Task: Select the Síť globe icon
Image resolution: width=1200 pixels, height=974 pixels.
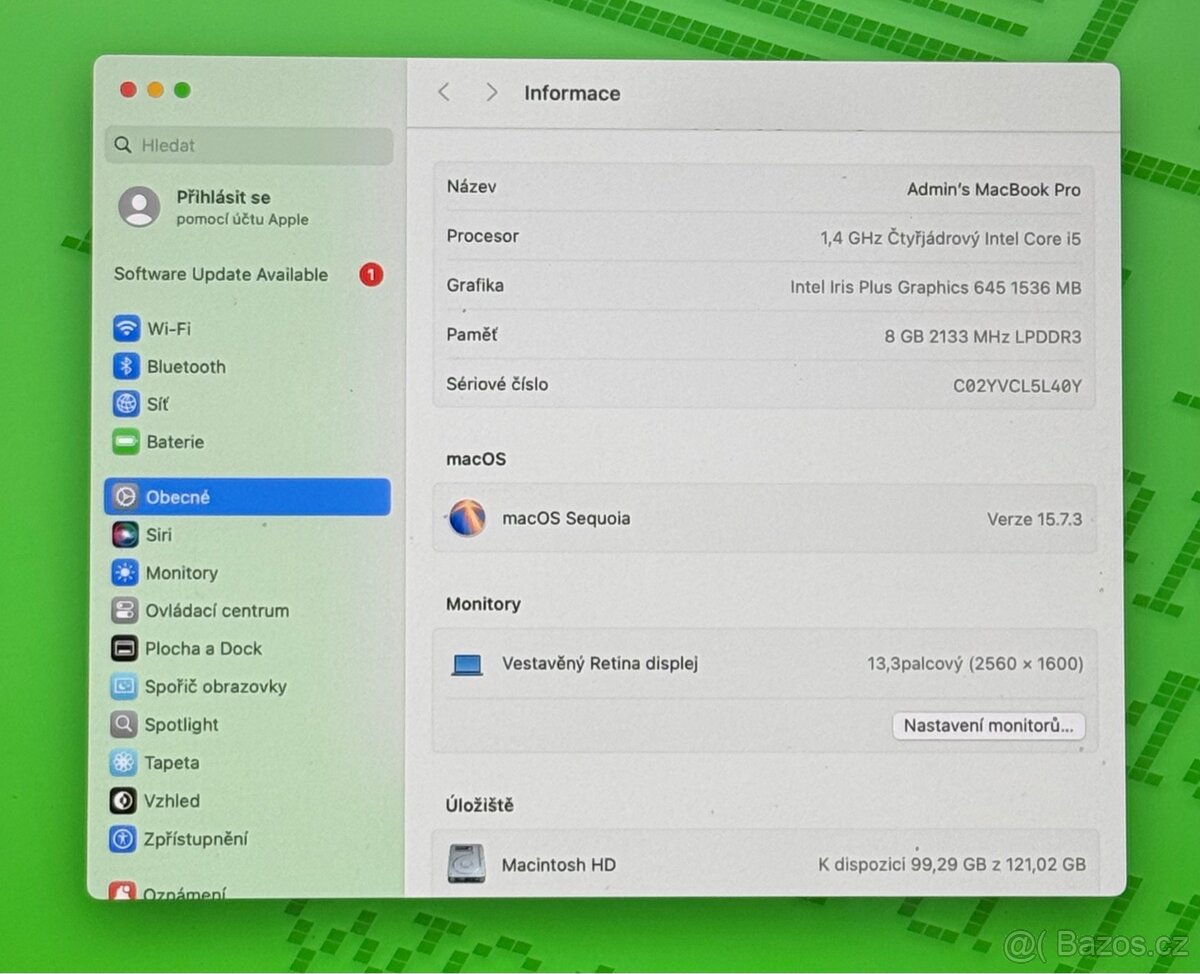Action: (x=126, y=404)
